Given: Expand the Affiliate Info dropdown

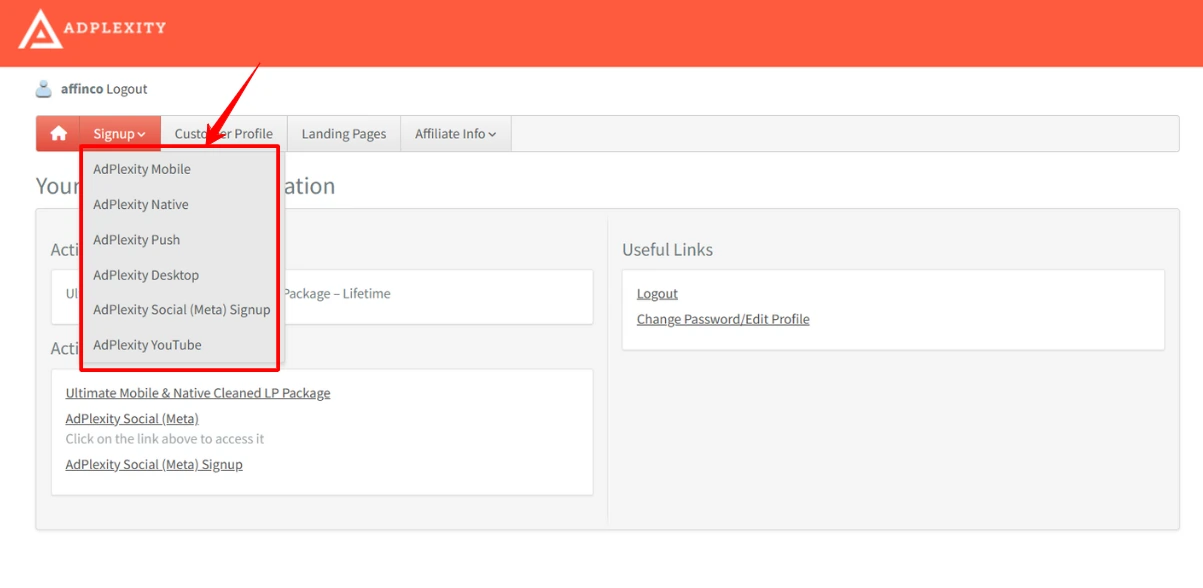Looking at the screenshot, I should click(456, 134).
